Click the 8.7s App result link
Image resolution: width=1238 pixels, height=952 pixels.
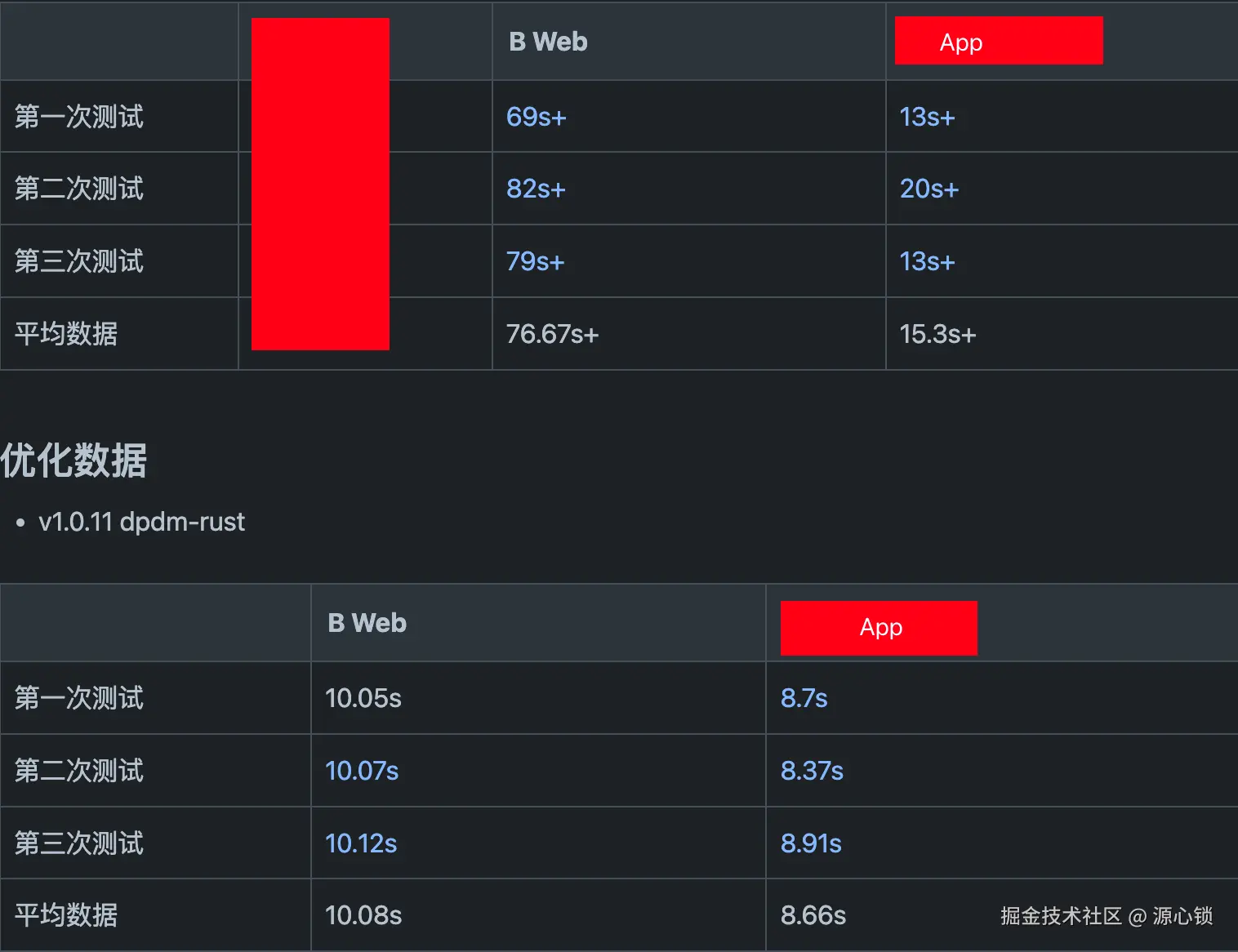point(804,698)
